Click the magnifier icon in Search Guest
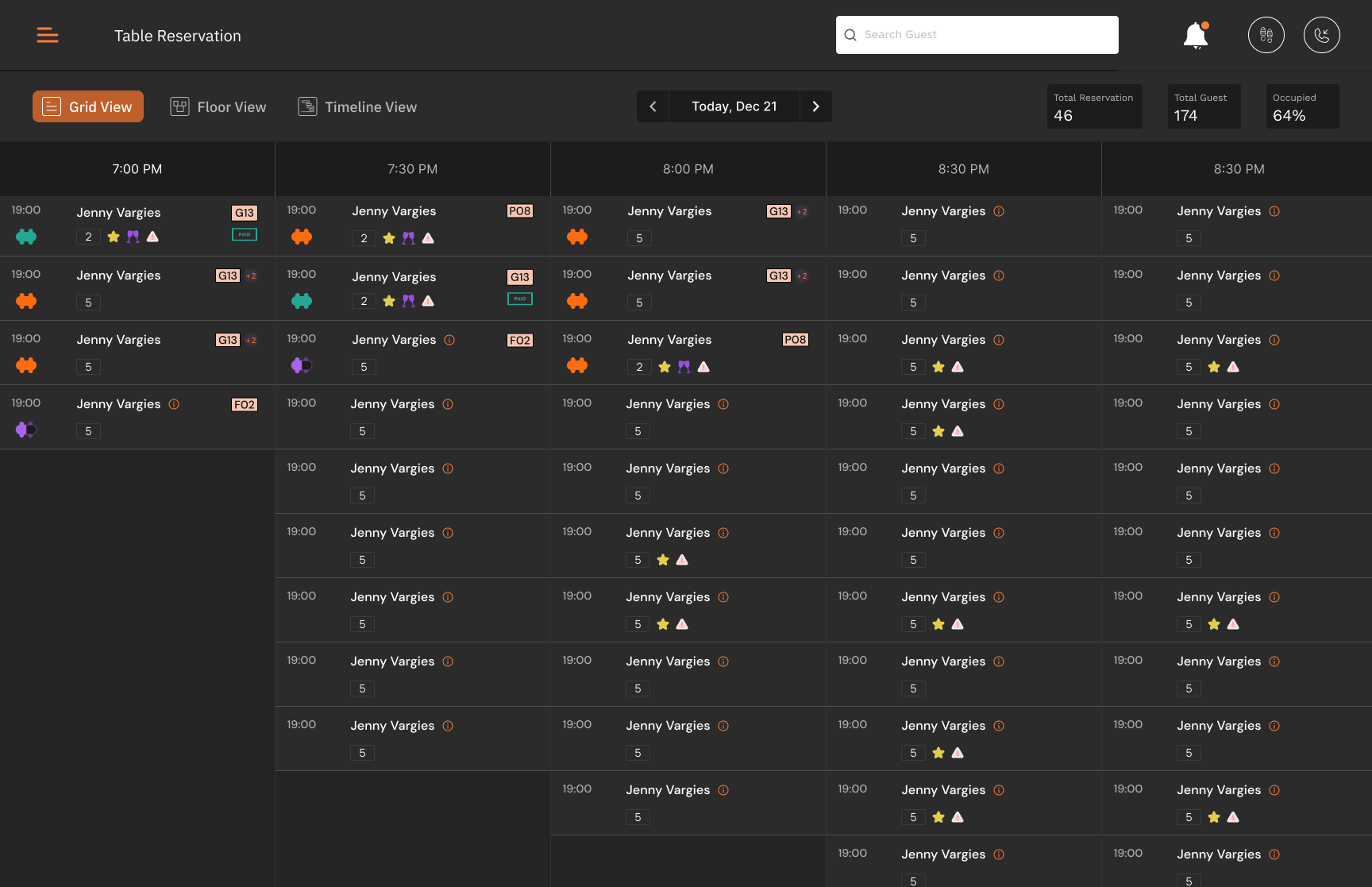 click(x=850, y=35)
